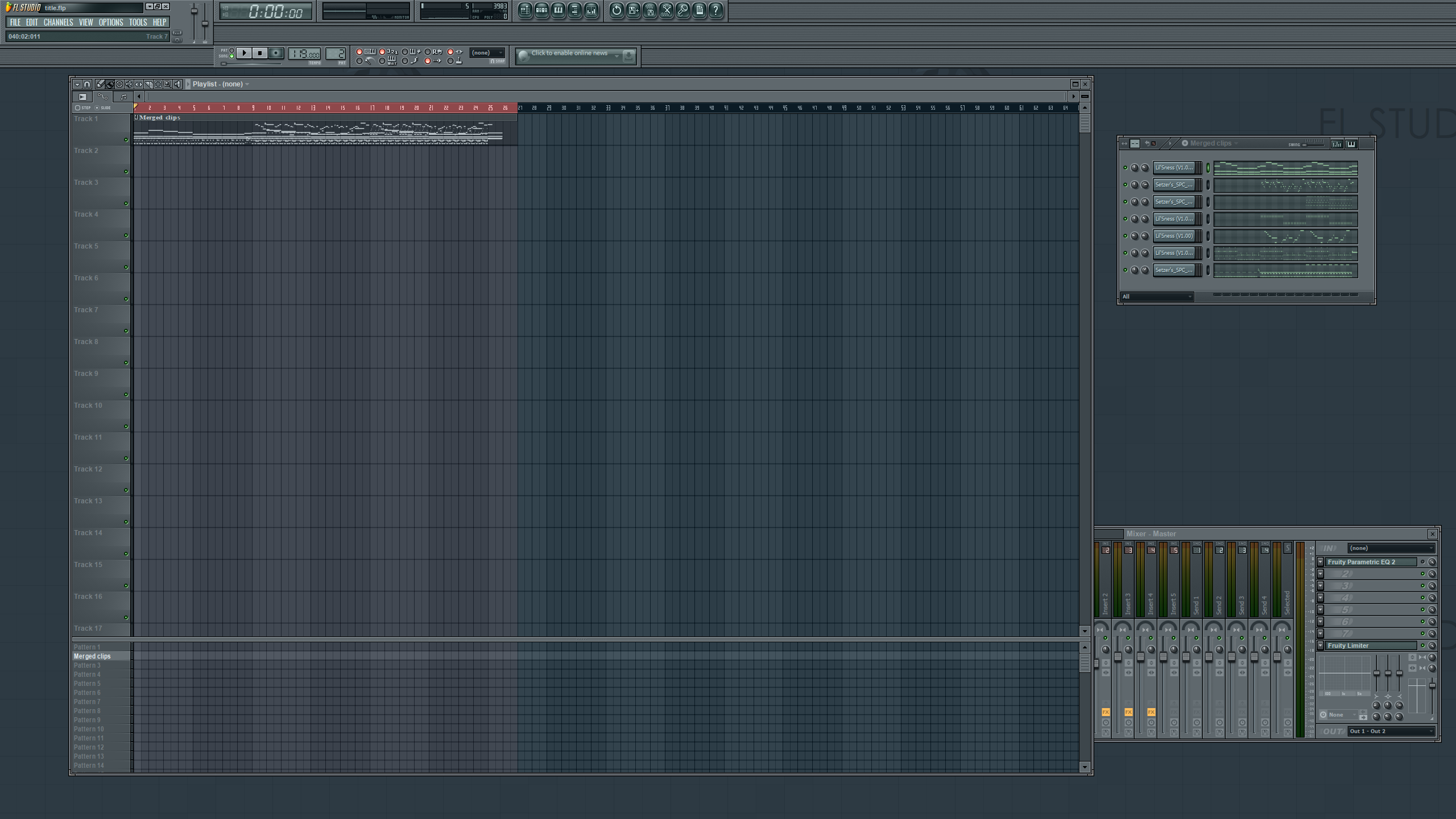Open the EDIT menu
This screenshot has width=1456, height=819.
[x=32, y=22]
